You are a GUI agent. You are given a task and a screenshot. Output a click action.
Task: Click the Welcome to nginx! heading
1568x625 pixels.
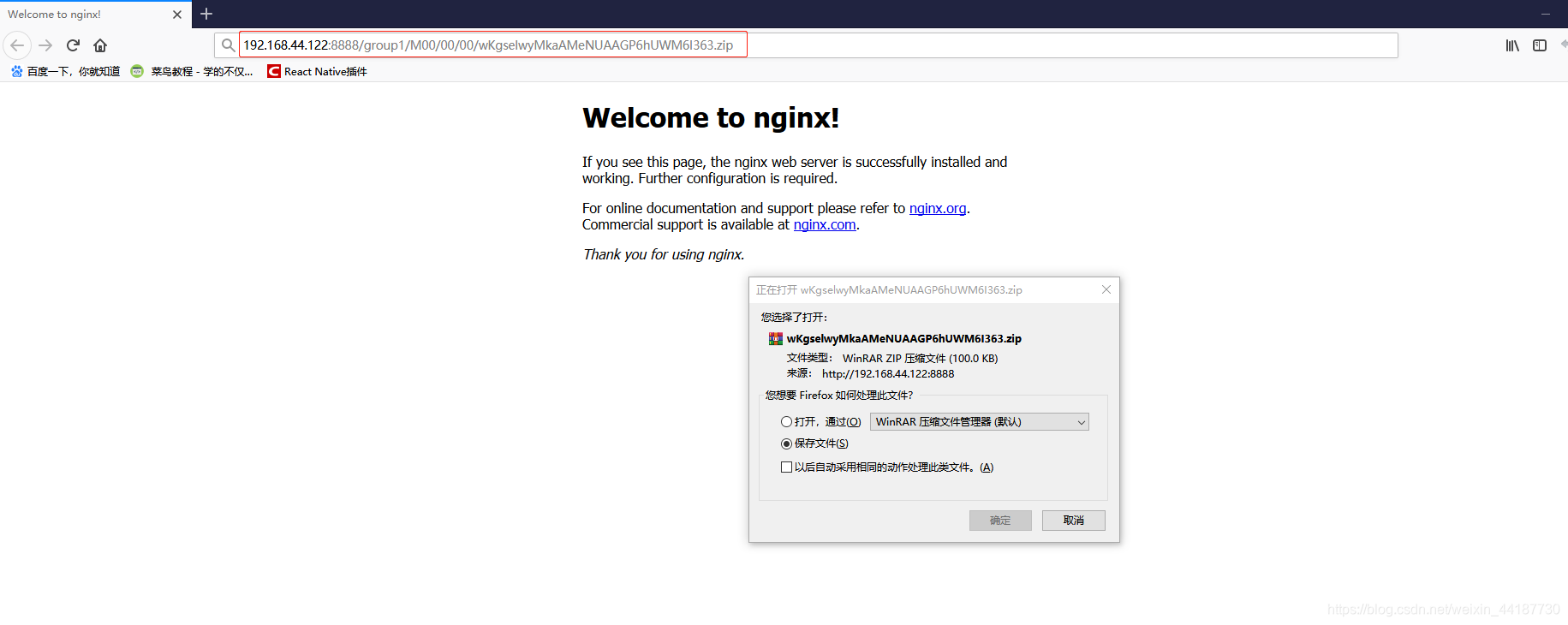[711, 118]
